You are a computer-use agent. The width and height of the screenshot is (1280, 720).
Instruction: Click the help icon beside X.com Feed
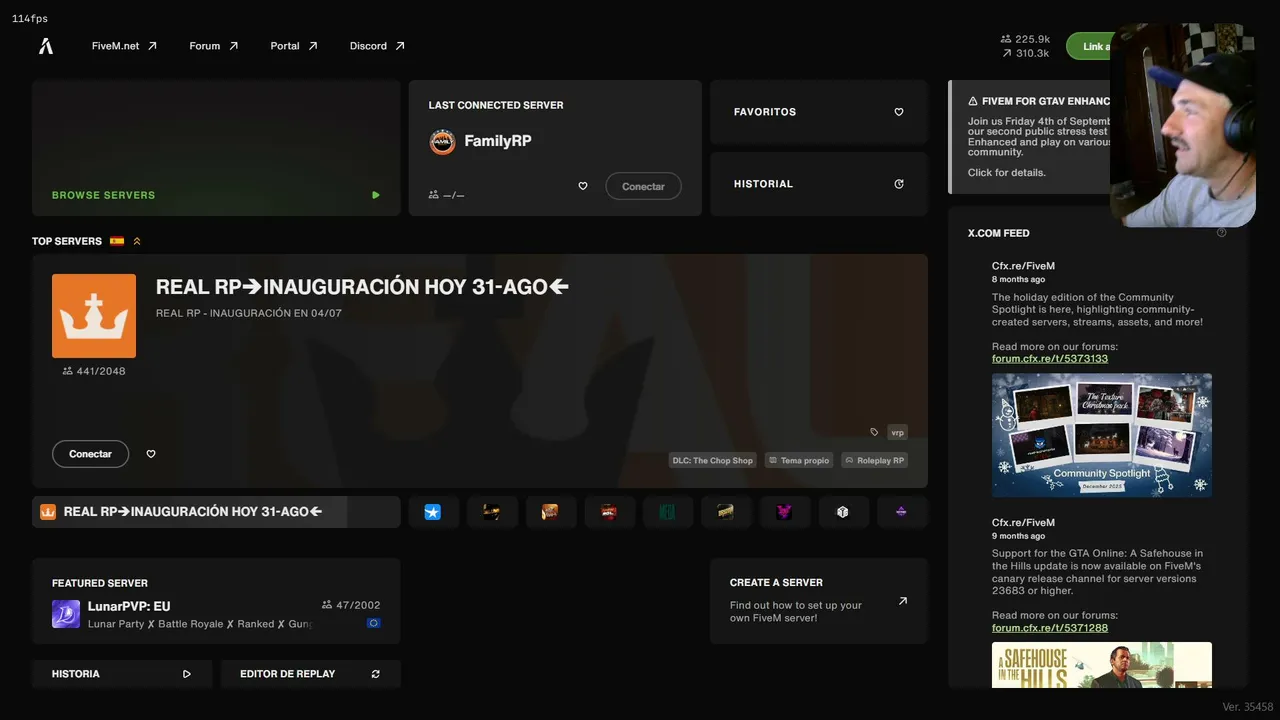pos(1222,233)
